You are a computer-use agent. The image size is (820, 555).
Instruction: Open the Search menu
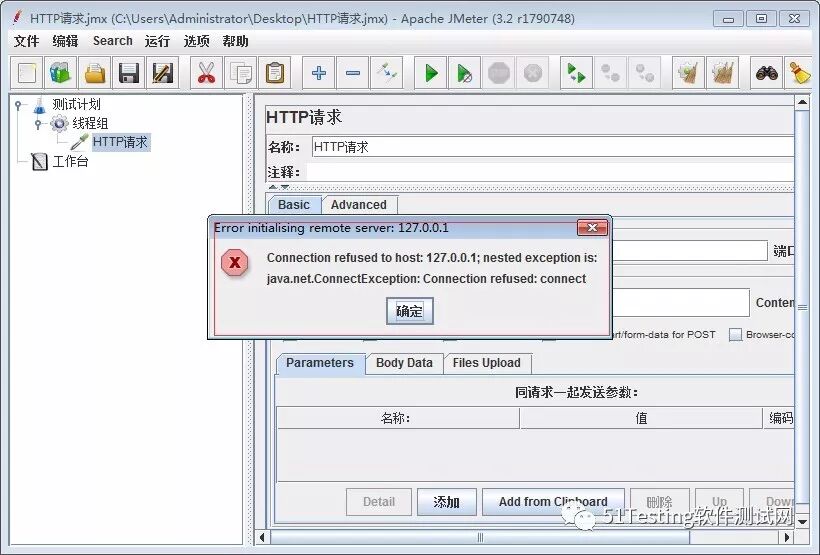[x=112, y=41]
